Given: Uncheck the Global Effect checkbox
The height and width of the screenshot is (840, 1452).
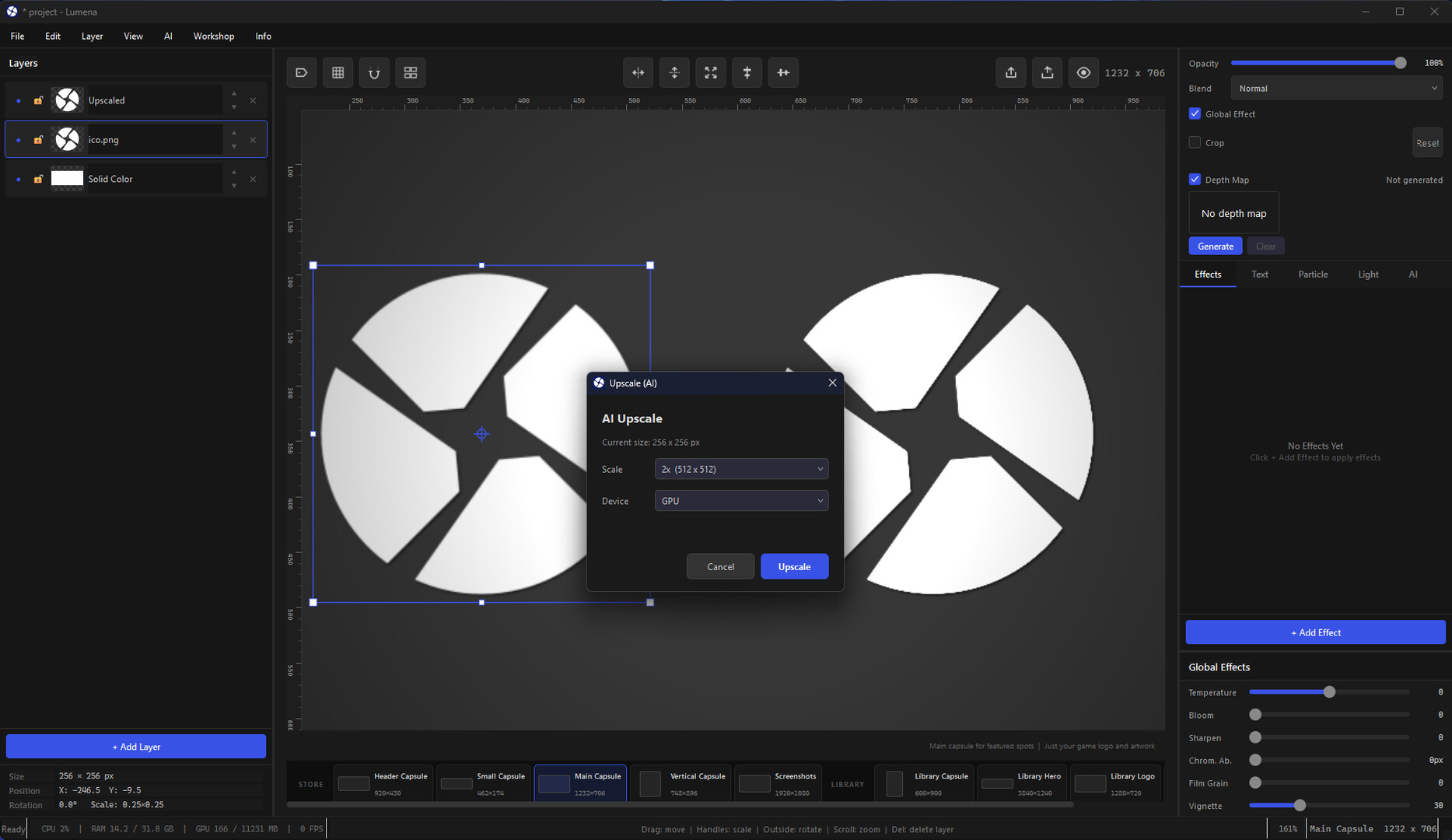Looking at the screenshot, I should point(1195,114).
